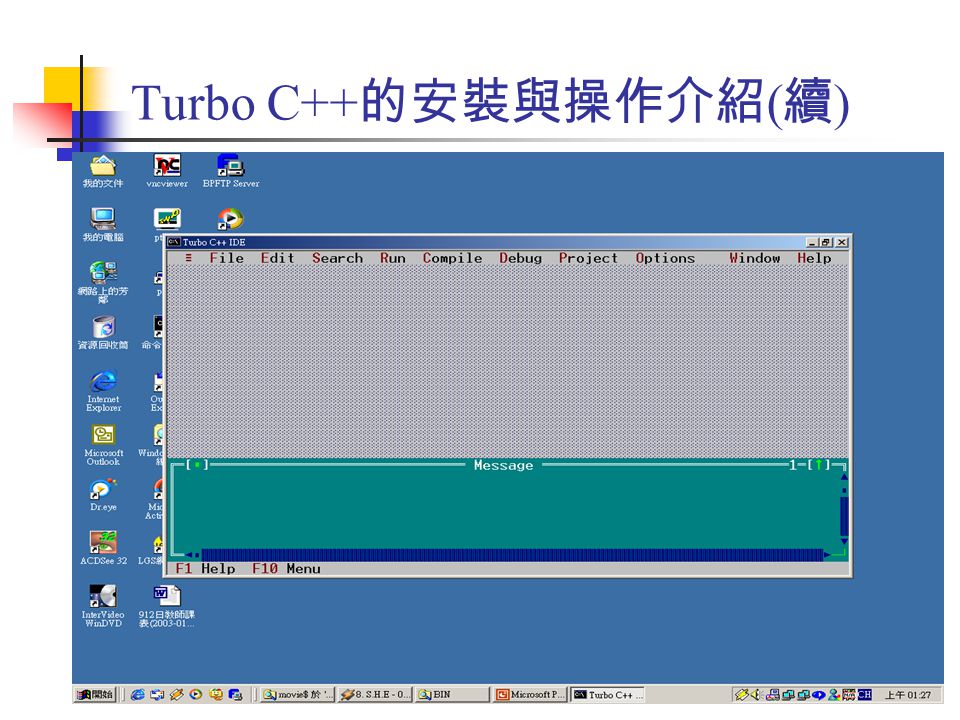Select the 912日教師課表 Word document icon
960x720 pixels.
167,606
